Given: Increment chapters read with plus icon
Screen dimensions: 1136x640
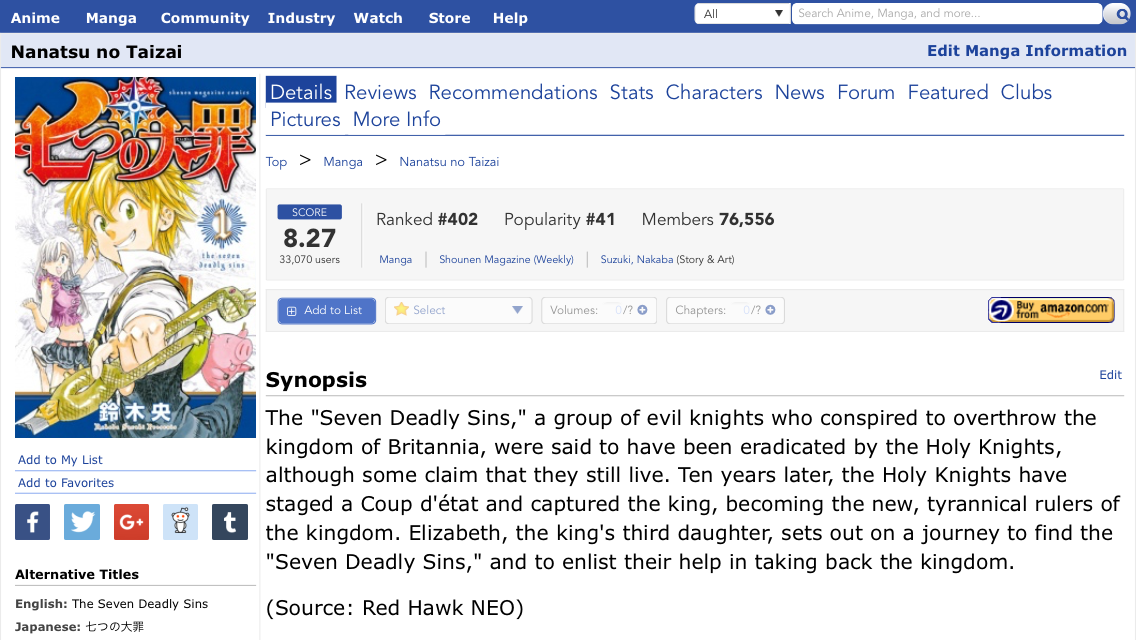Looking at the screenshot, I should click(770, 310).
